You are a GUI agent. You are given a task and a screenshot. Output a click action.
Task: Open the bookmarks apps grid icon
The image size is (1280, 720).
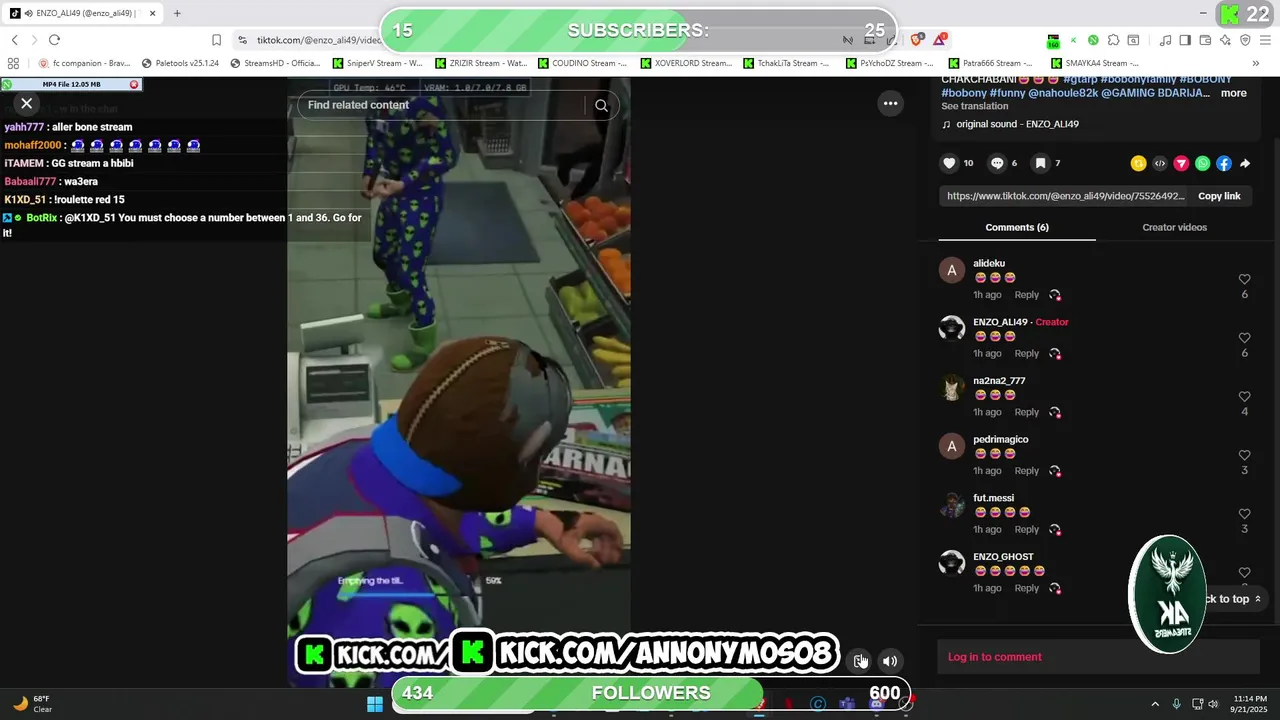pos(14,63)
